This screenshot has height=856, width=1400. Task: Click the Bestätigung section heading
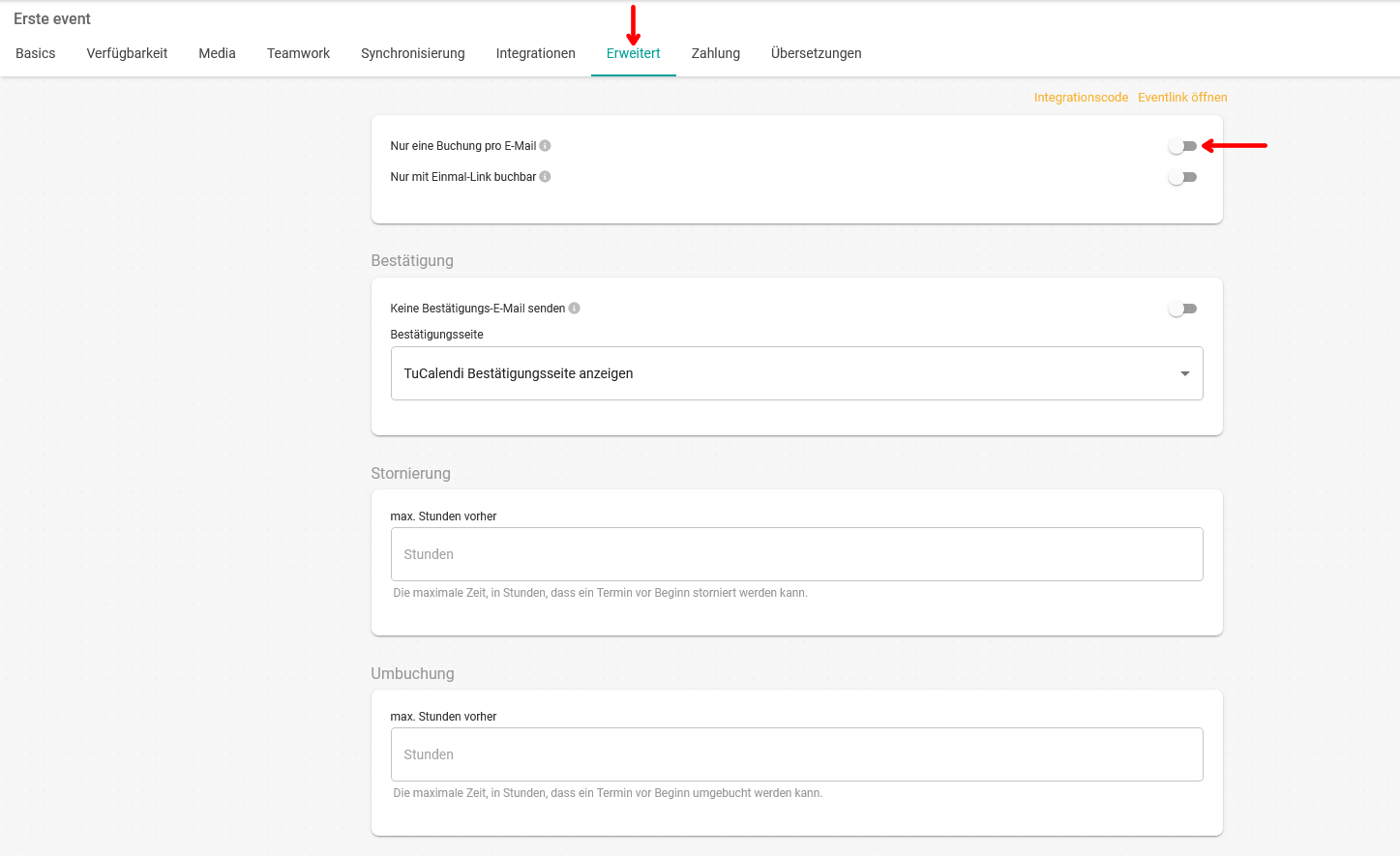[x=412, y=260]
